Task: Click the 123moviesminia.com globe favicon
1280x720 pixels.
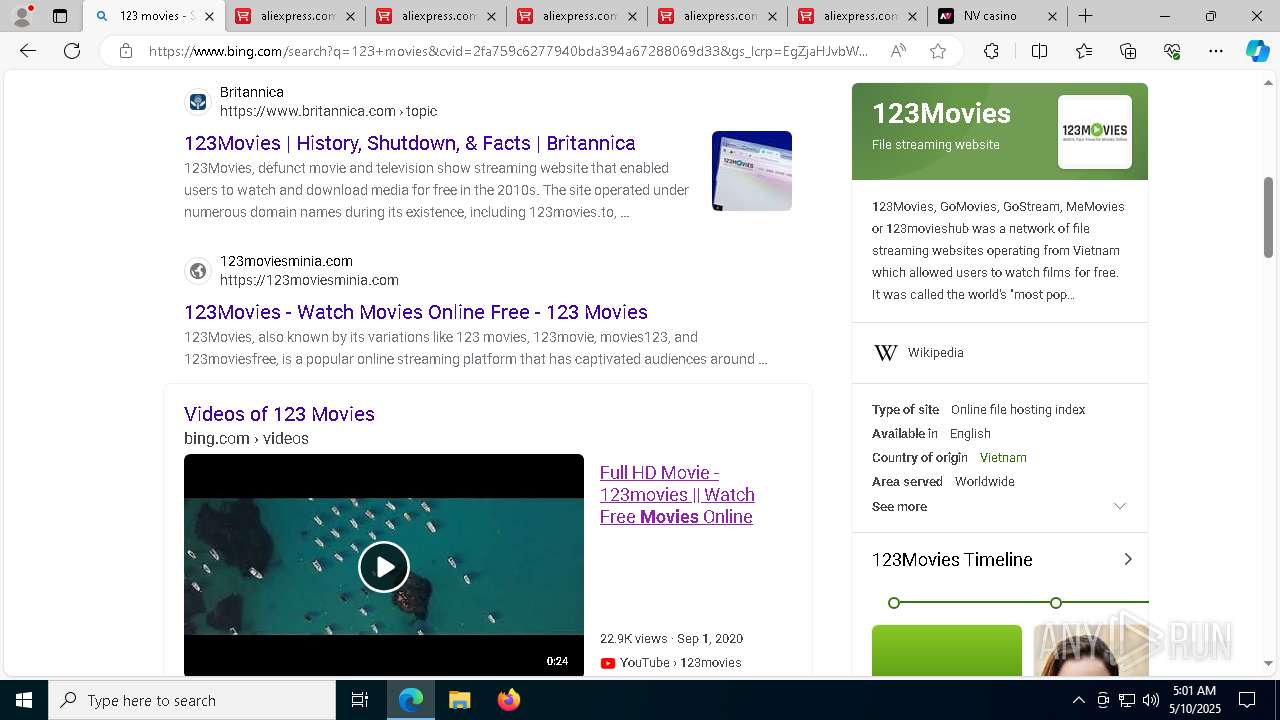Action: pyautogui.click(x=198, y=270)
